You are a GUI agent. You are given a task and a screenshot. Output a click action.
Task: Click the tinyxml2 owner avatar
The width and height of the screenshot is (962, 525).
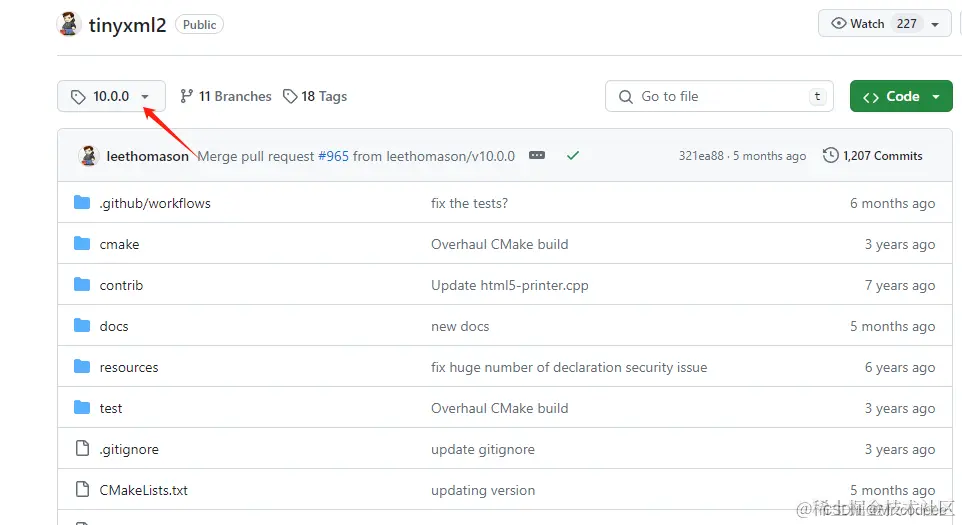tap(69, 24)
